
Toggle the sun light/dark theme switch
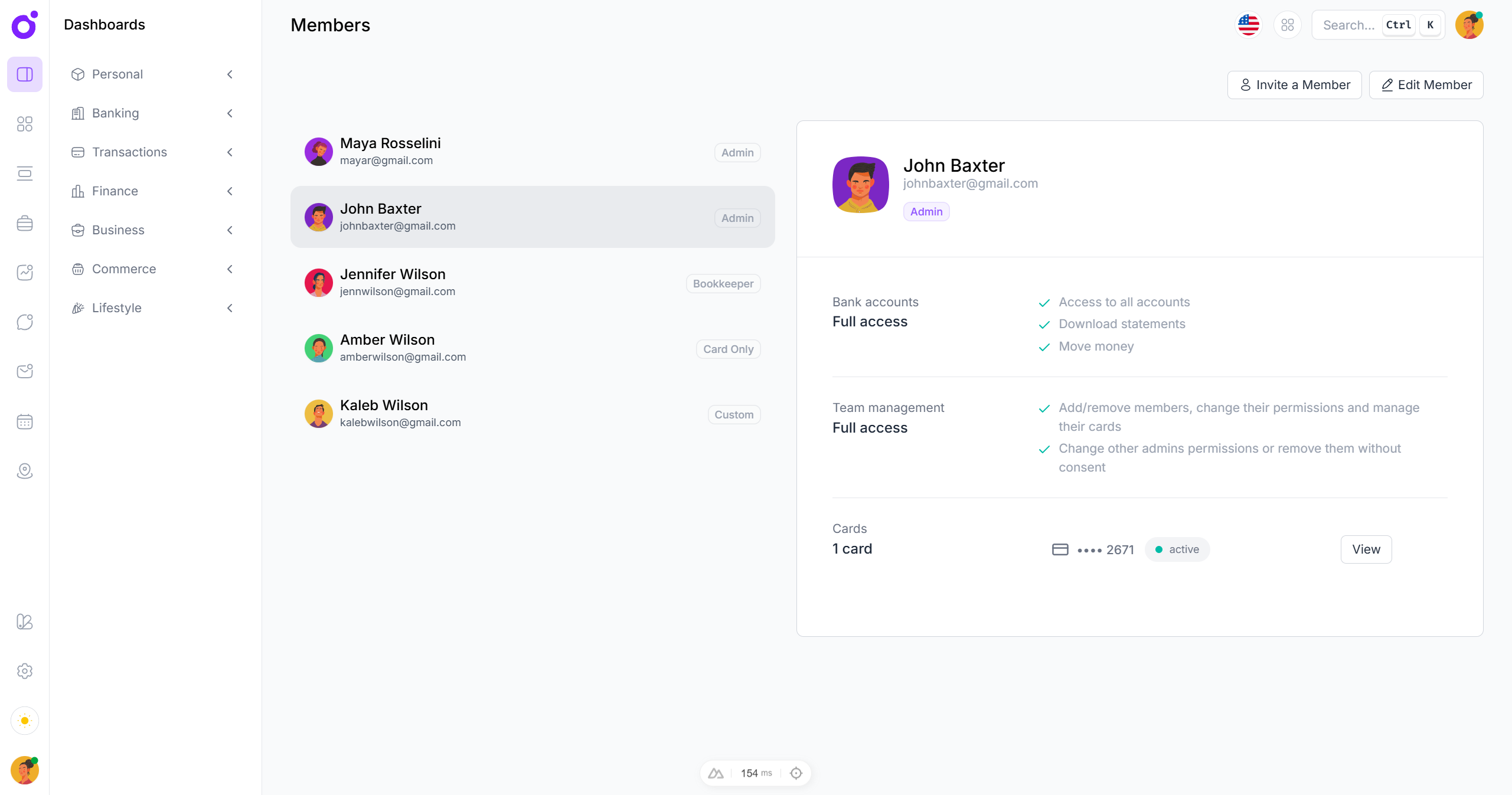pyautogui.click(x=25, y=721)
